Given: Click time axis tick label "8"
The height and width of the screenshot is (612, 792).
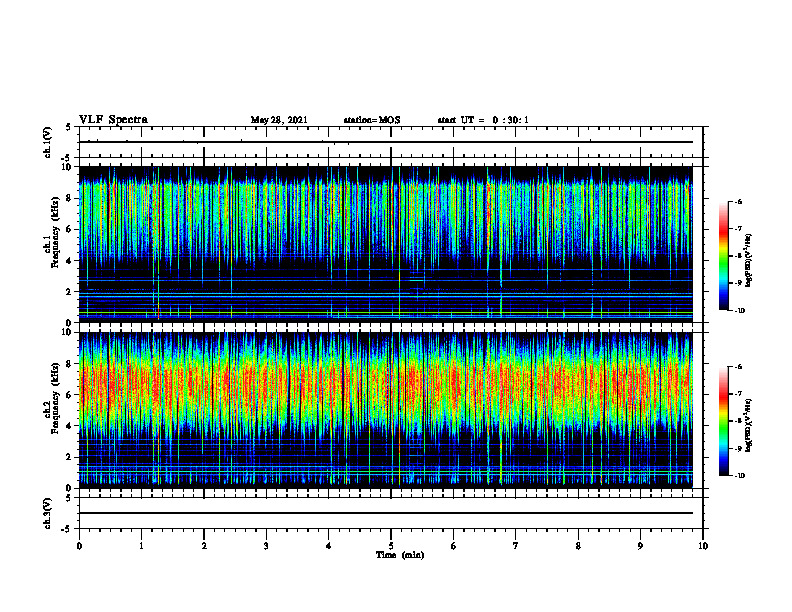Looking at the screenshot, I should 578,546.
